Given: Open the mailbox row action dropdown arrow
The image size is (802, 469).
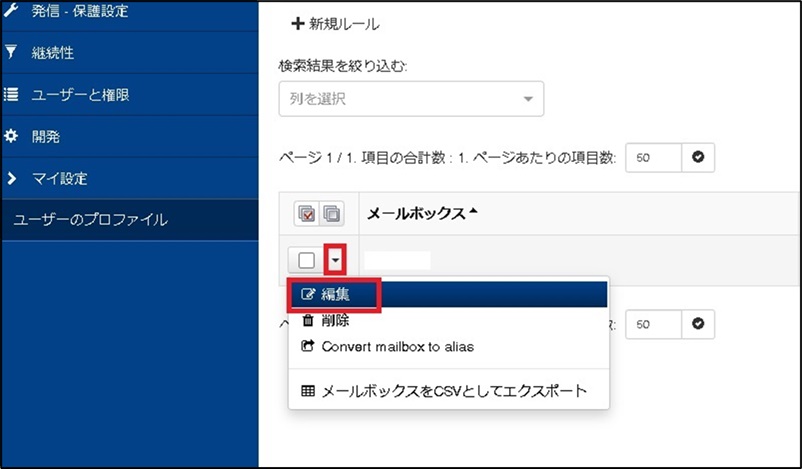Looking at the screenshot, I should click(x=335, y=260).
